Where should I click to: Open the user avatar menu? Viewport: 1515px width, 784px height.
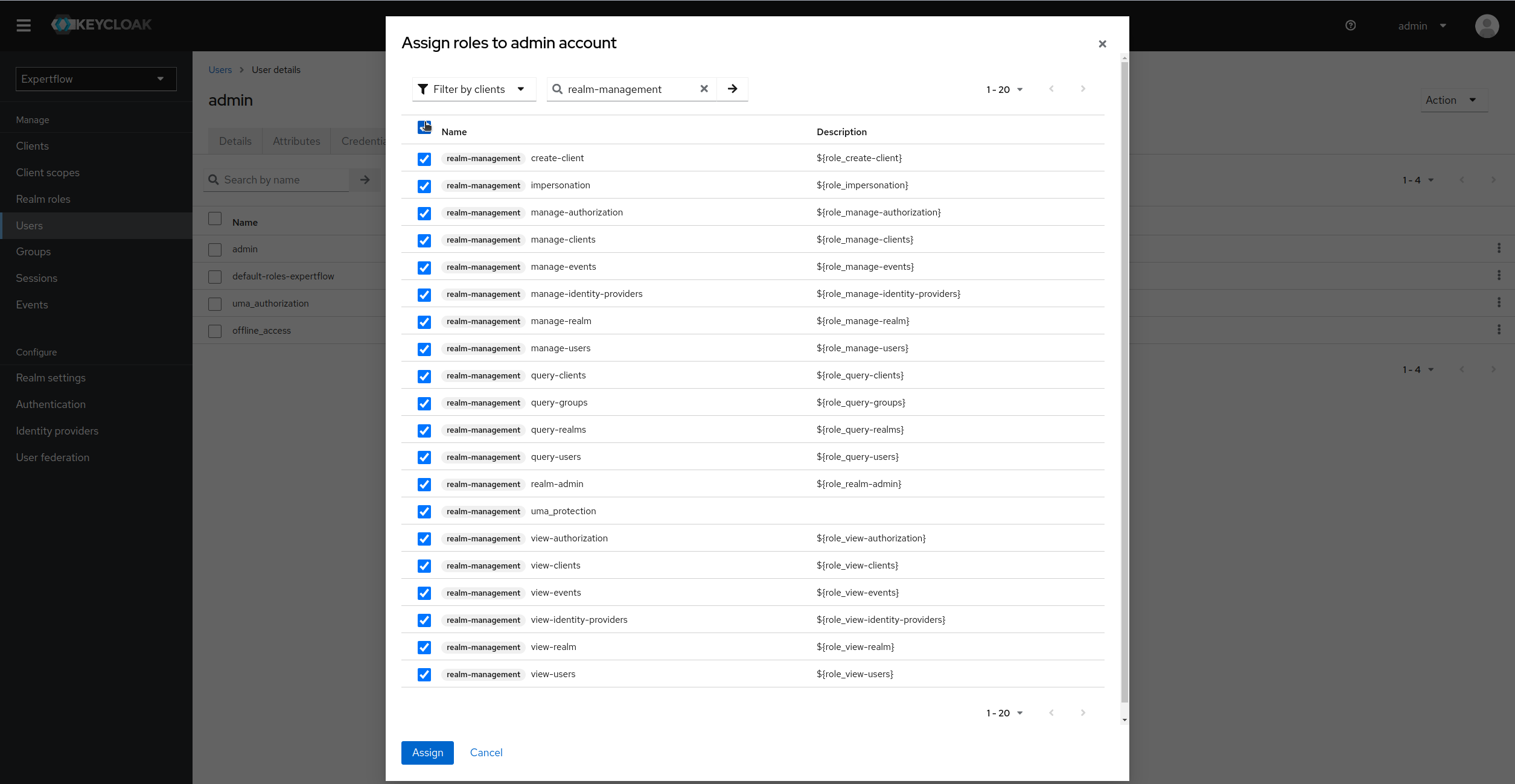tap(1487, 26)
